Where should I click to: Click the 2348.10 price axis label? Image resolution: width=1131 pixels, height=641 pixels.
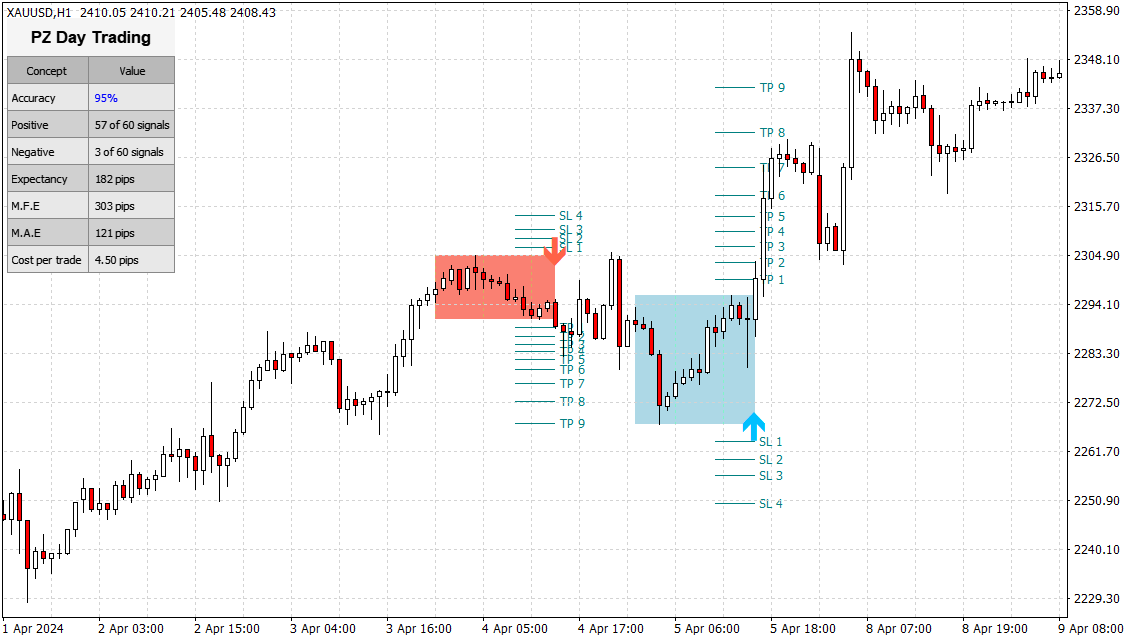[1097, 59]
